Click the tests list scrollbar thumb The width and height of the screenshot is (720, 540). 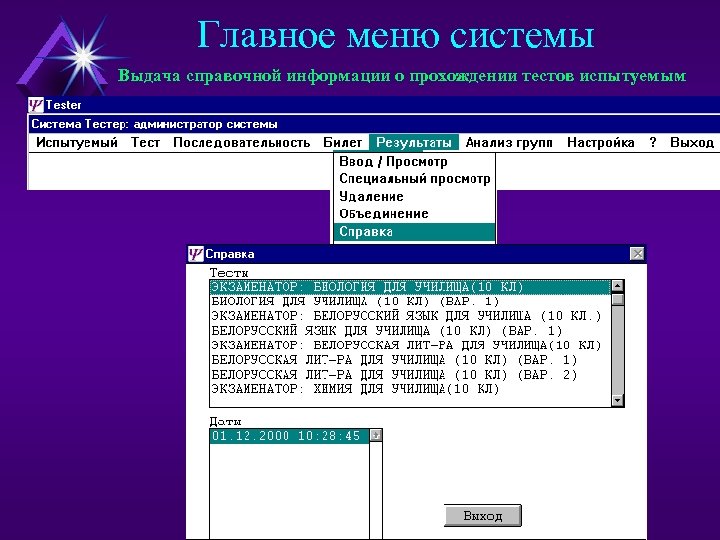coord(618,299)
